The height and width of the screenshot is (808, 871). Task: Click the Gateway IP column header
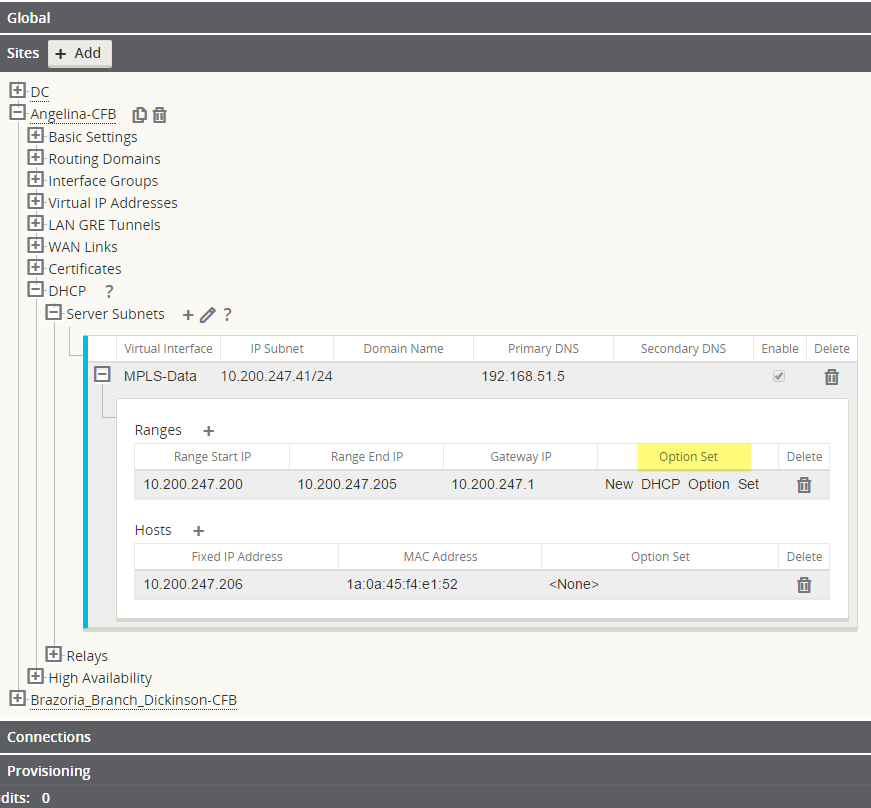coord(520,457)
